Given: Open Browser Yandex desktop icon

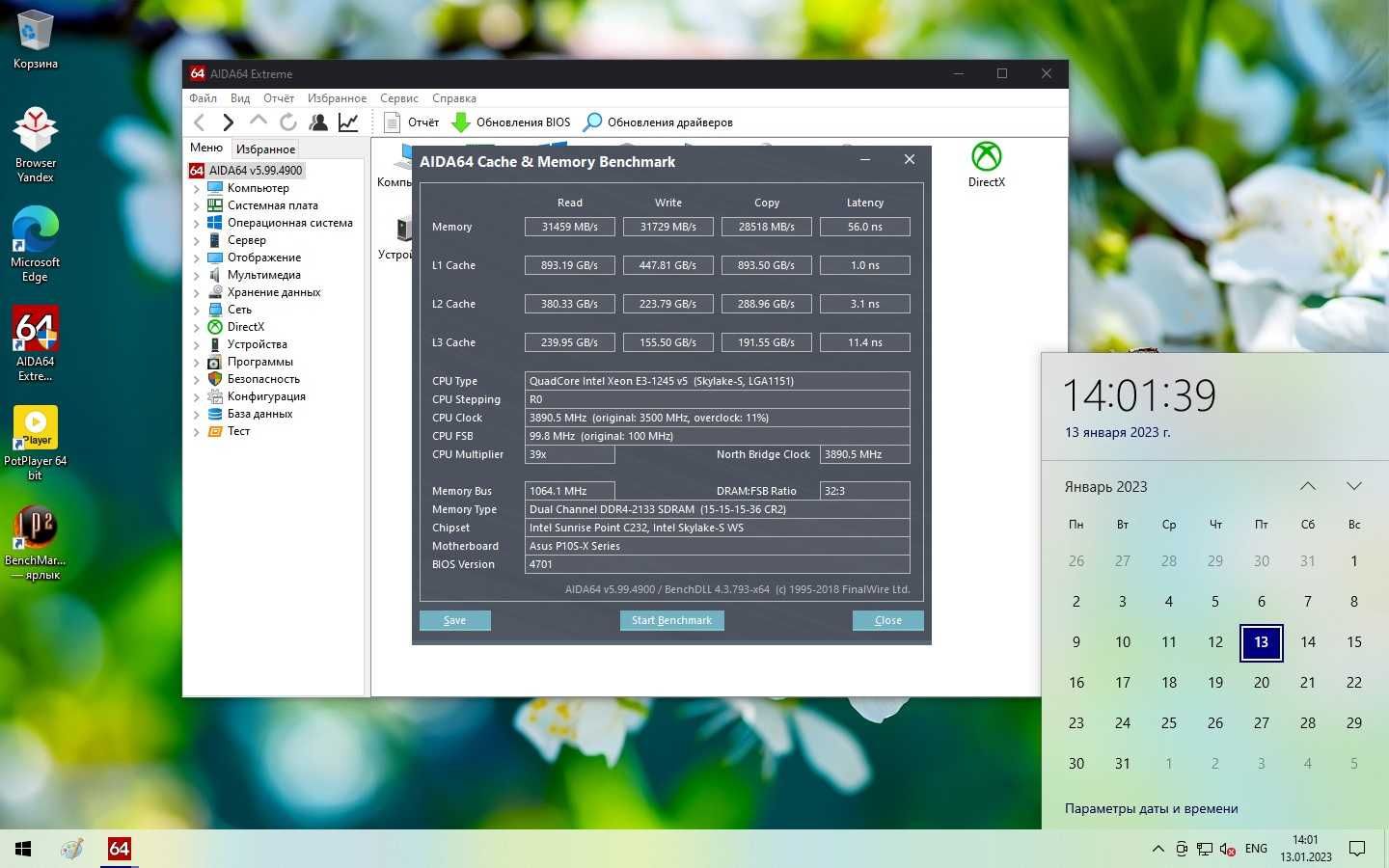Looking at the screenshot, I should pos(35,145).
